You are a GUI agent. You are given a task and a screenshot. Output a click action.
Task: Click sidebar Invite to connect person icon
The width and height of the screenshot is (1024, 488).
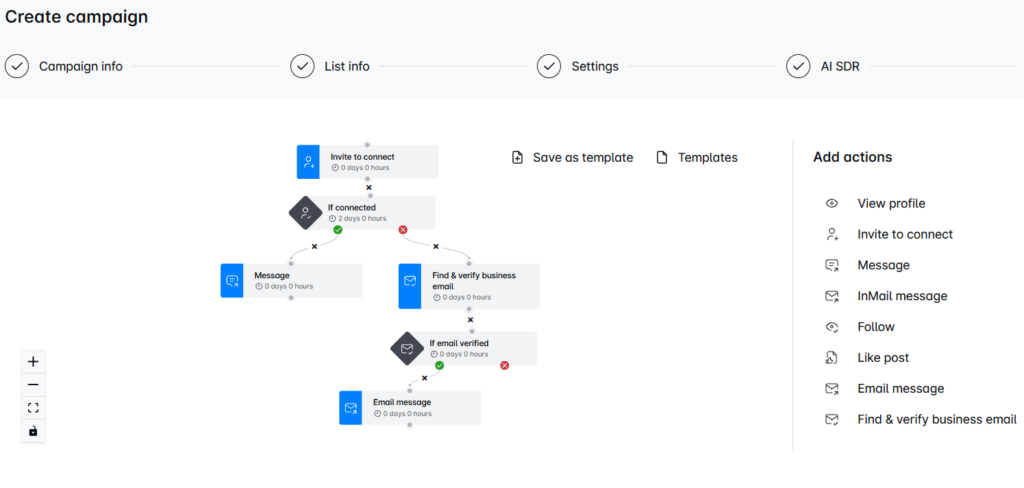[831, 234]
